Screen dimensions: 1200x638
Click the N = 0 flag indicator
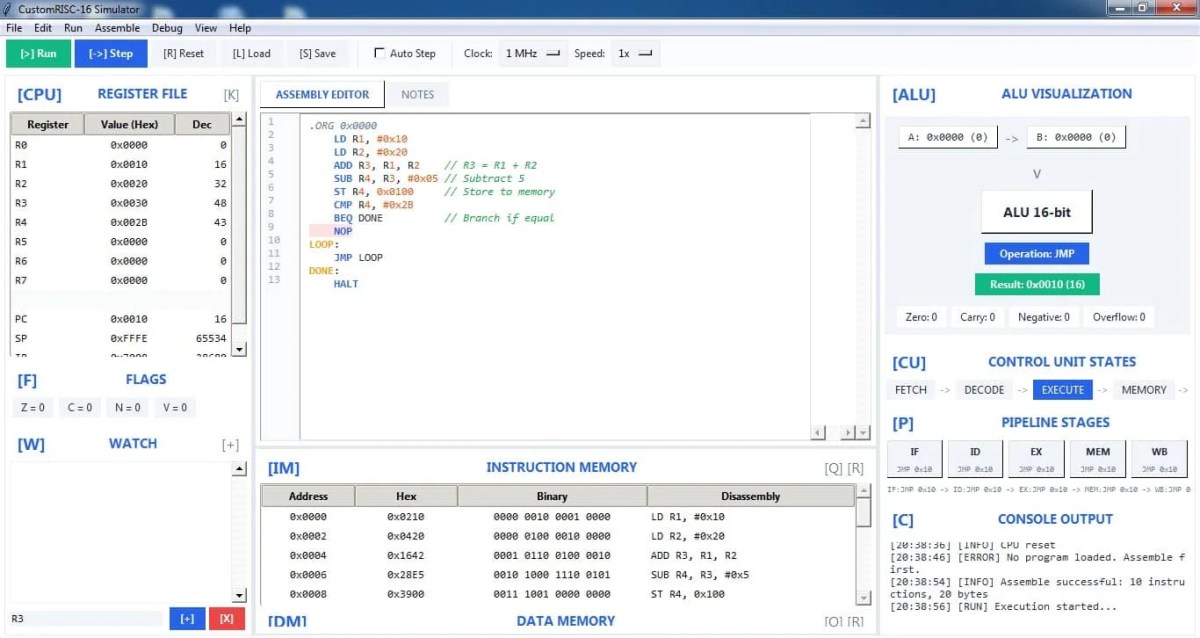(128, 407)
